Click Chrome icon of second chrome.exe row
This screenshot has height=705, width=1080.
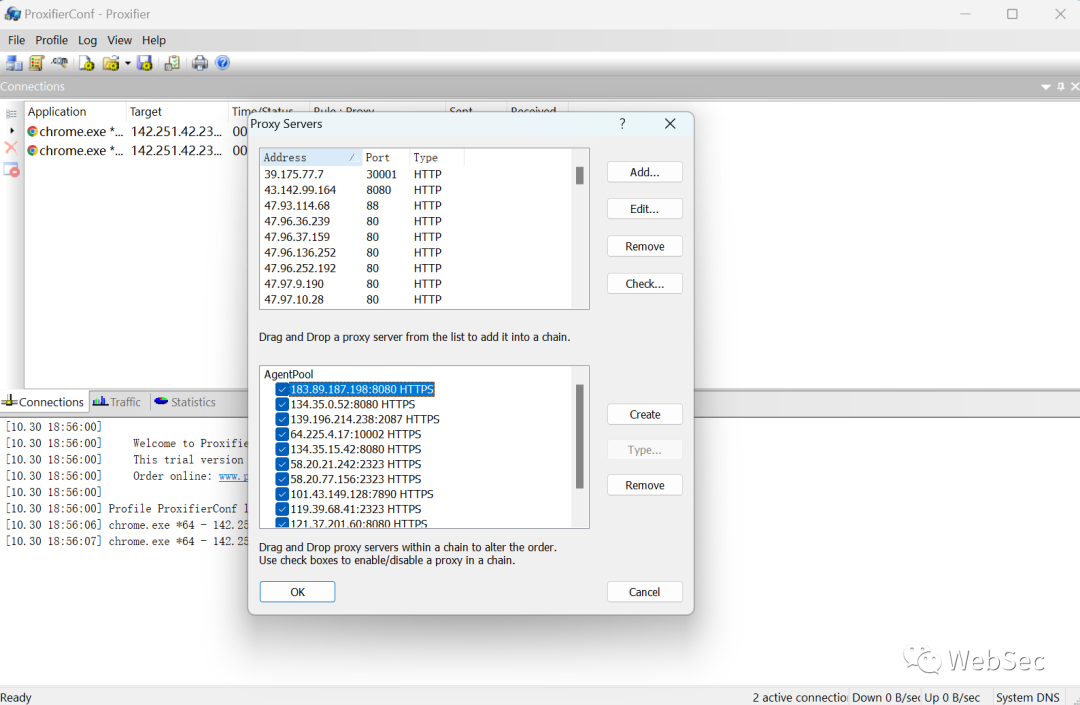click(x=32, y=150)
